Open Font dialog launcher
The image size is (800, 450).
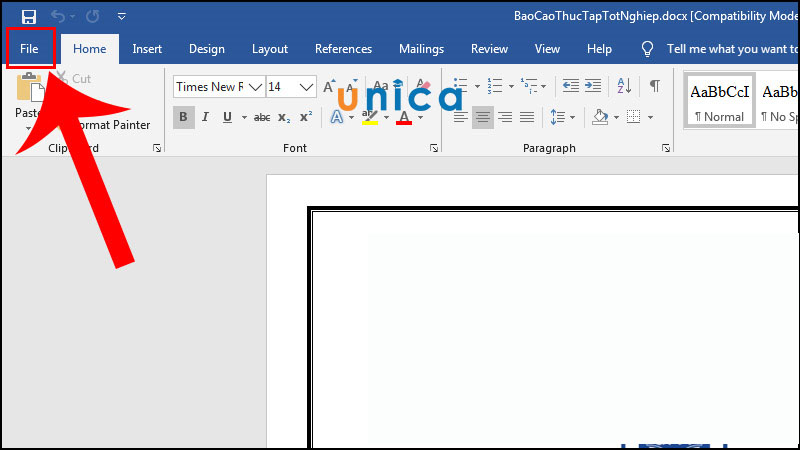click(434, 148)
